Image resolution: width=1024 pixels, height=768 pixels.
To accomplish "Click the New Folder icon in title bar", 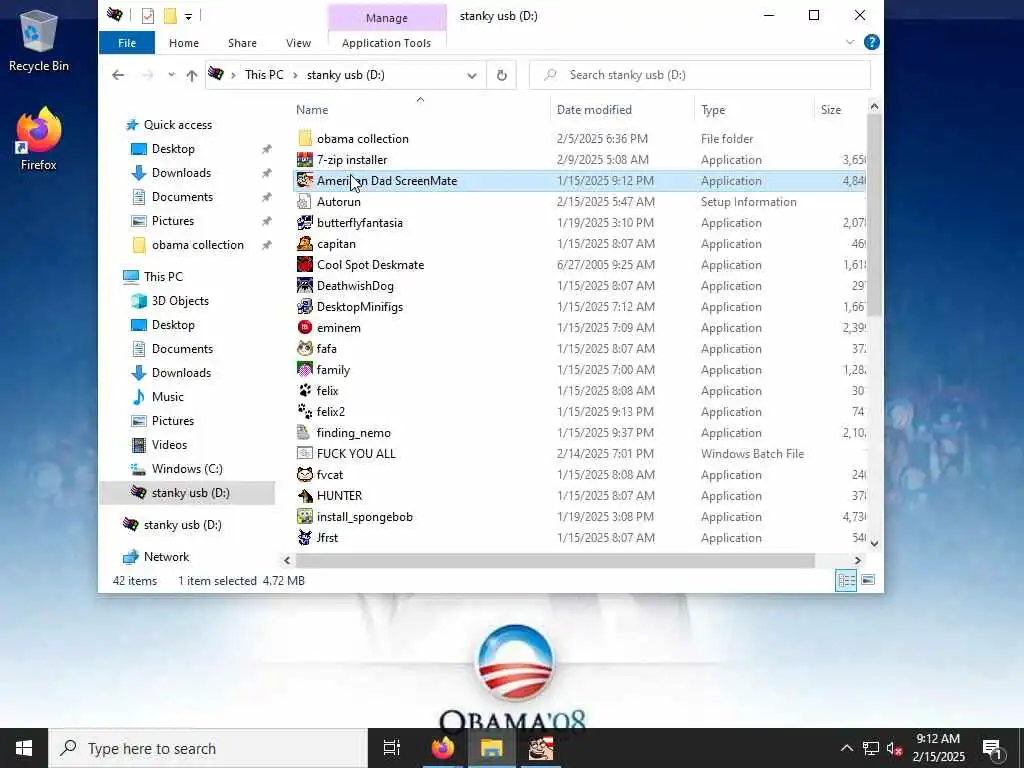I will pyautogui.click(x=170, y=16).
